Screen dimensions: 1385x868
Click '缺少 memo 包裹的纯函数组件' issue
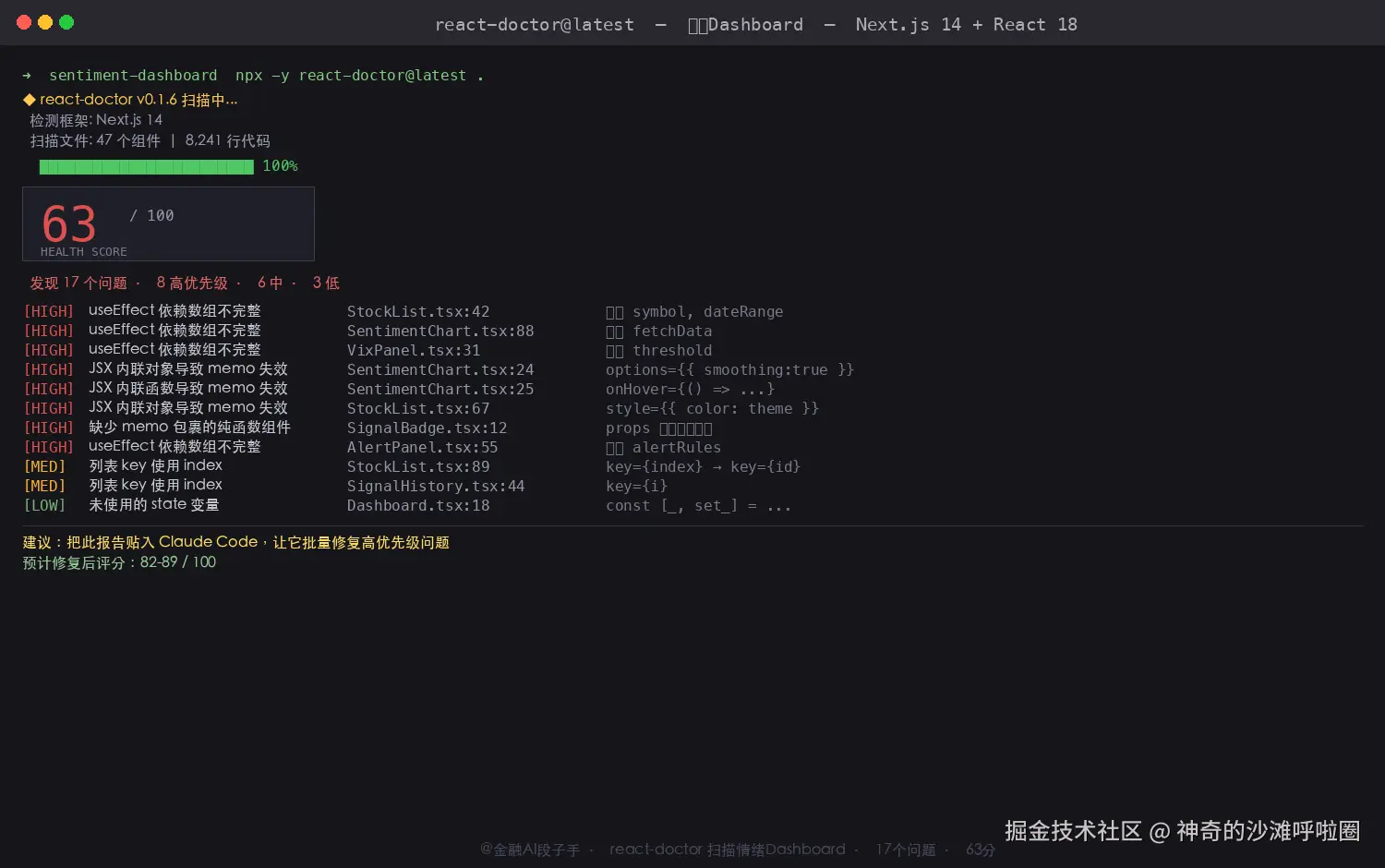click(189, 428)
